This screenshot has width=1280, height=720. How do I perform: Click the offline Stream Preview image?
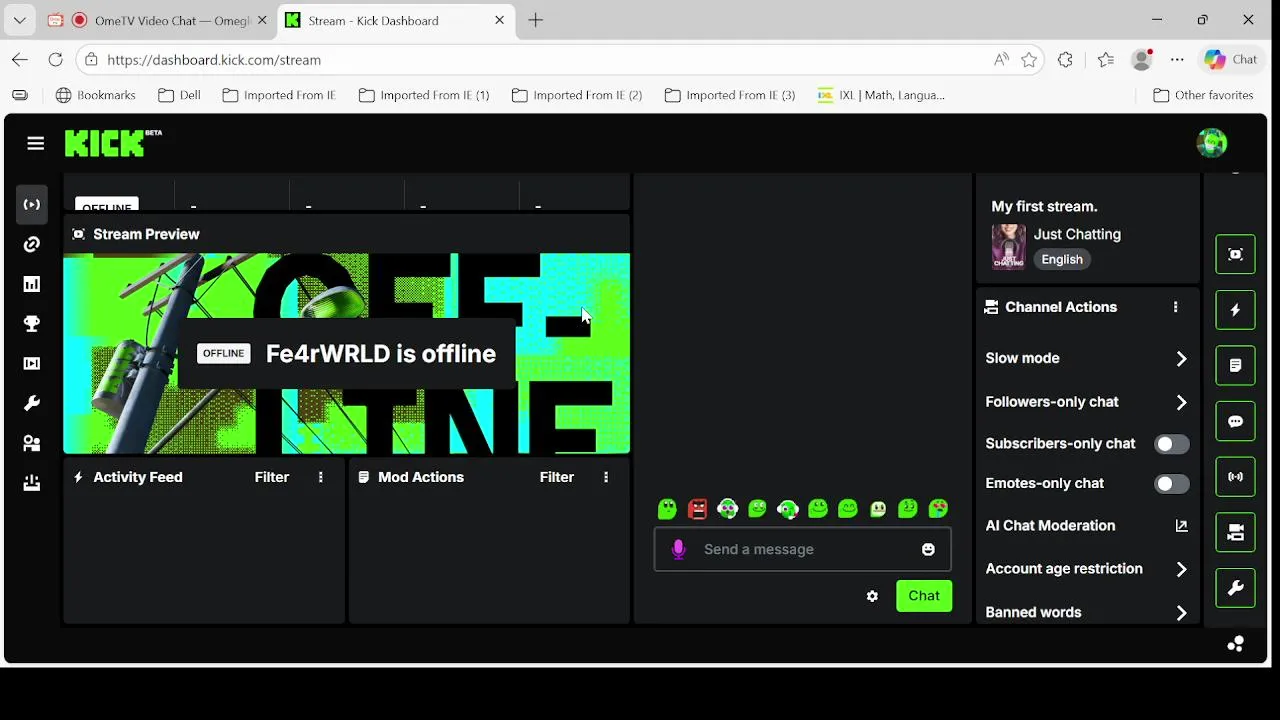[347, 353]
